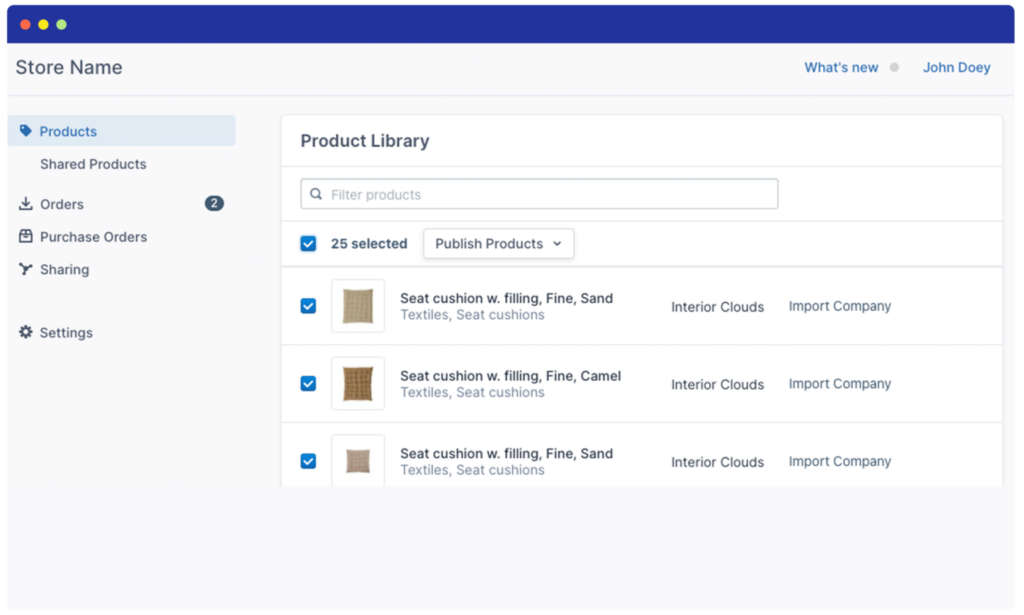The image size is (1024, 615).
Task: Click the gray notification dot beside What's new
Action: pos(894,67)
